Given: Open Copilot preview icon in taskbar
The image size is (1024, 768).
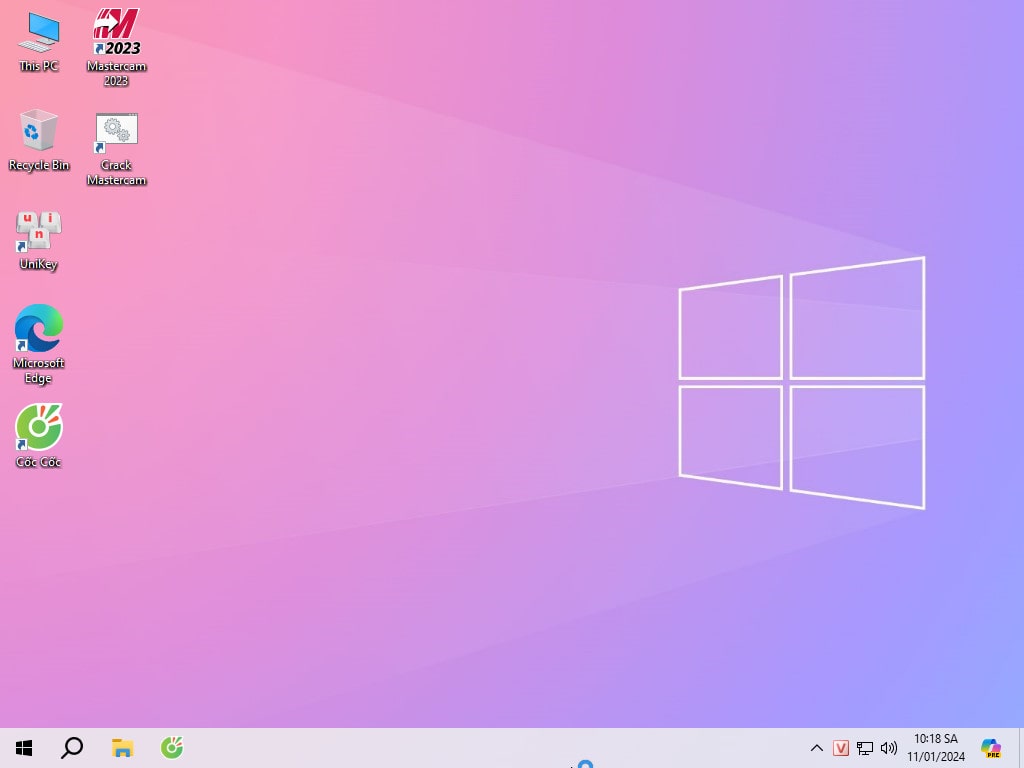Looking at the screenshot, I should point(991,748).
